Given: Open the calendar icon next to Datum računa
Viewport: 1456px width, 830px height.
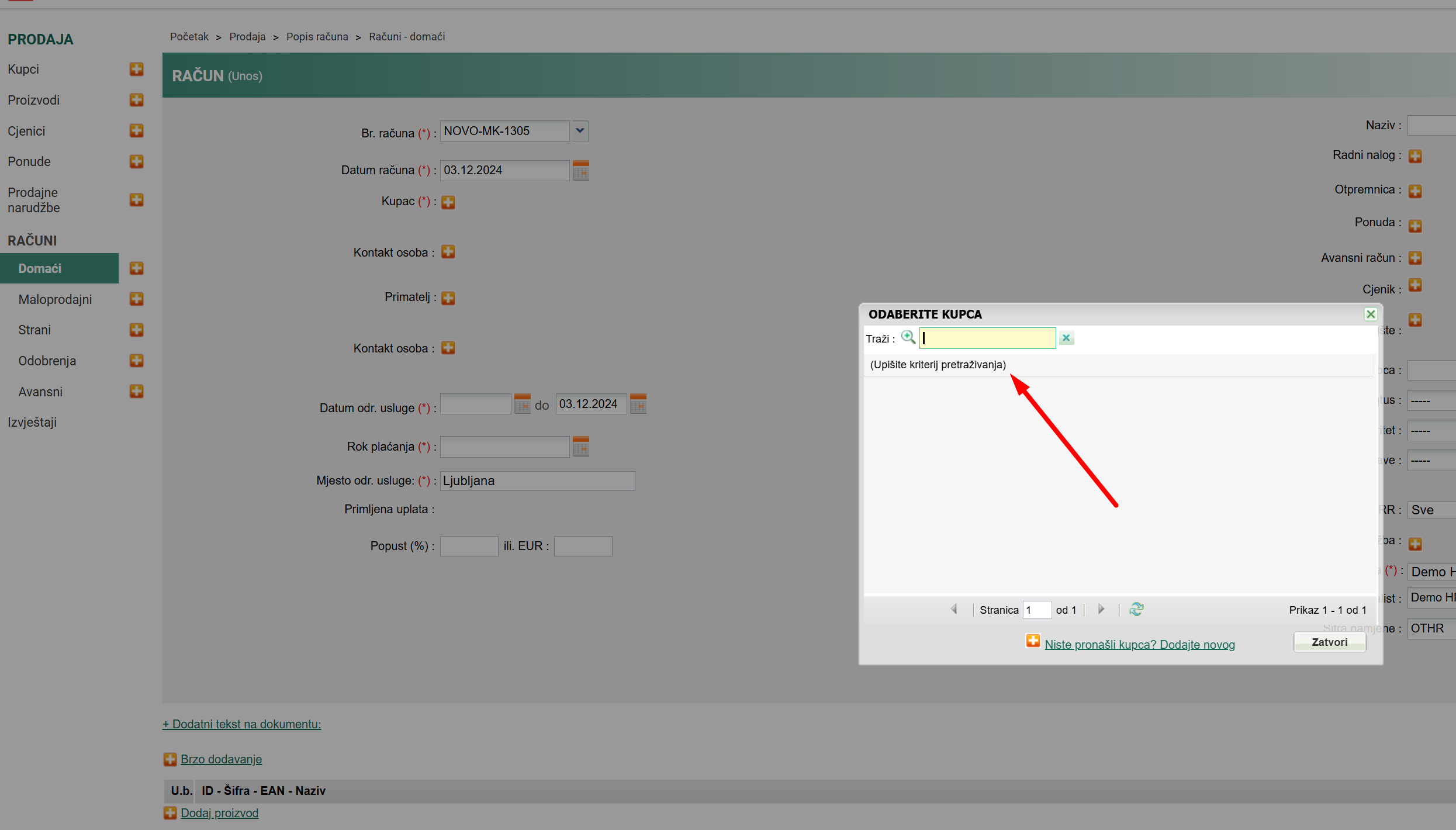Looking at the screenshot, I should click(x=580, y=171).
